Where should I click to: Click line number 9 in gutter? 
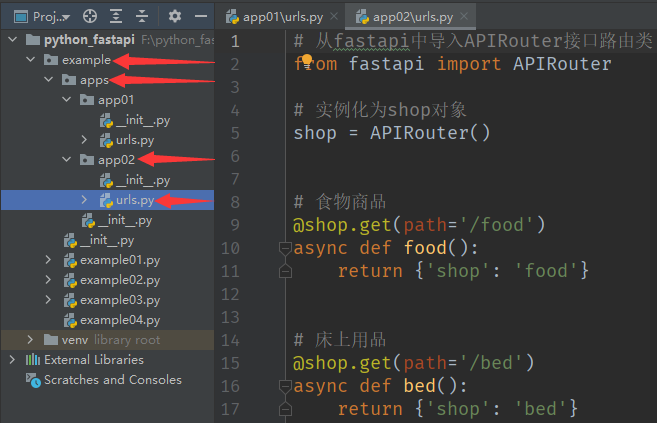[x=235, y=225]
